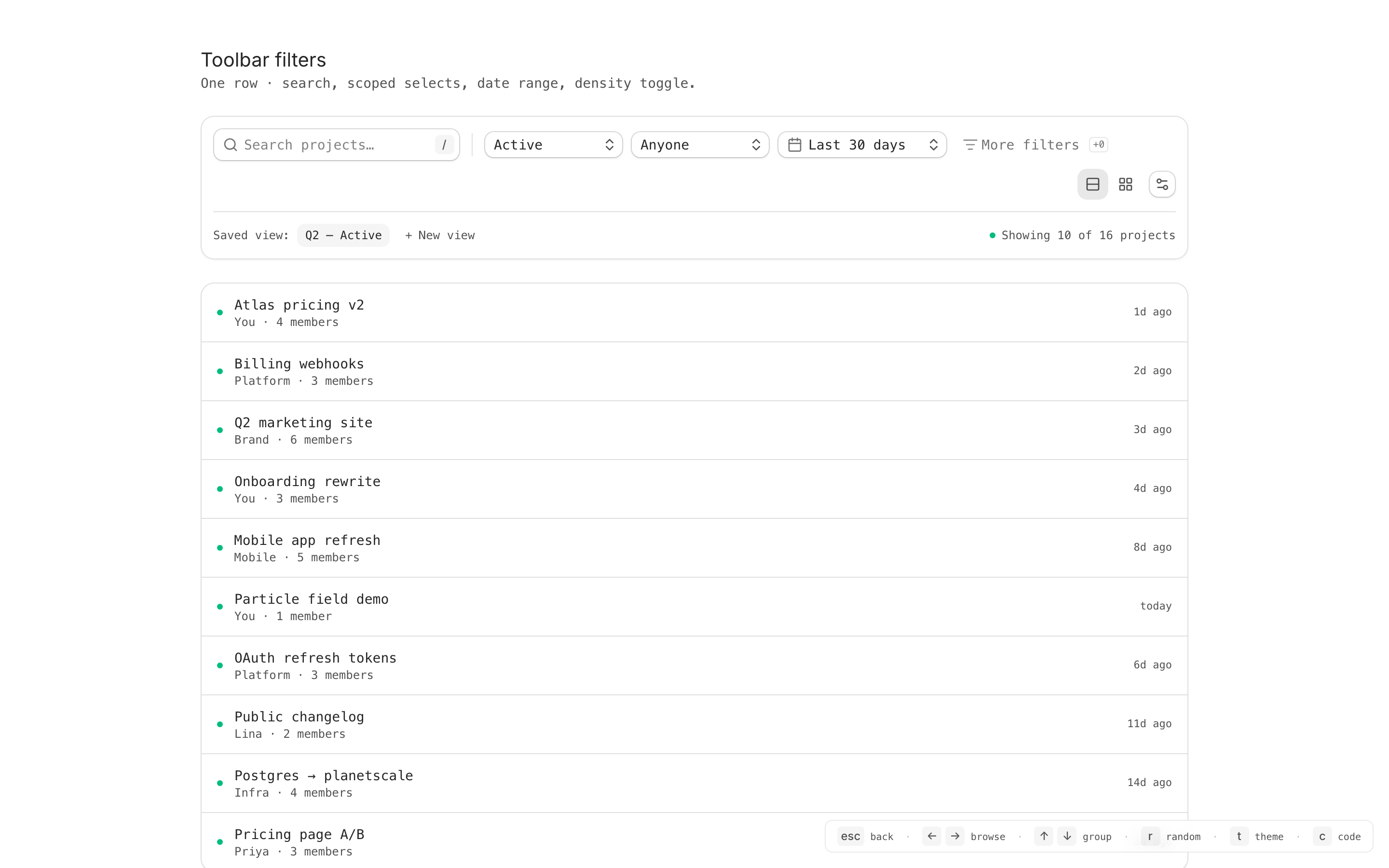Image resolution: width=1389 pixels, height=868 pixels.
Task: Expand the Last 30 days date range
Action: point(861,145)
